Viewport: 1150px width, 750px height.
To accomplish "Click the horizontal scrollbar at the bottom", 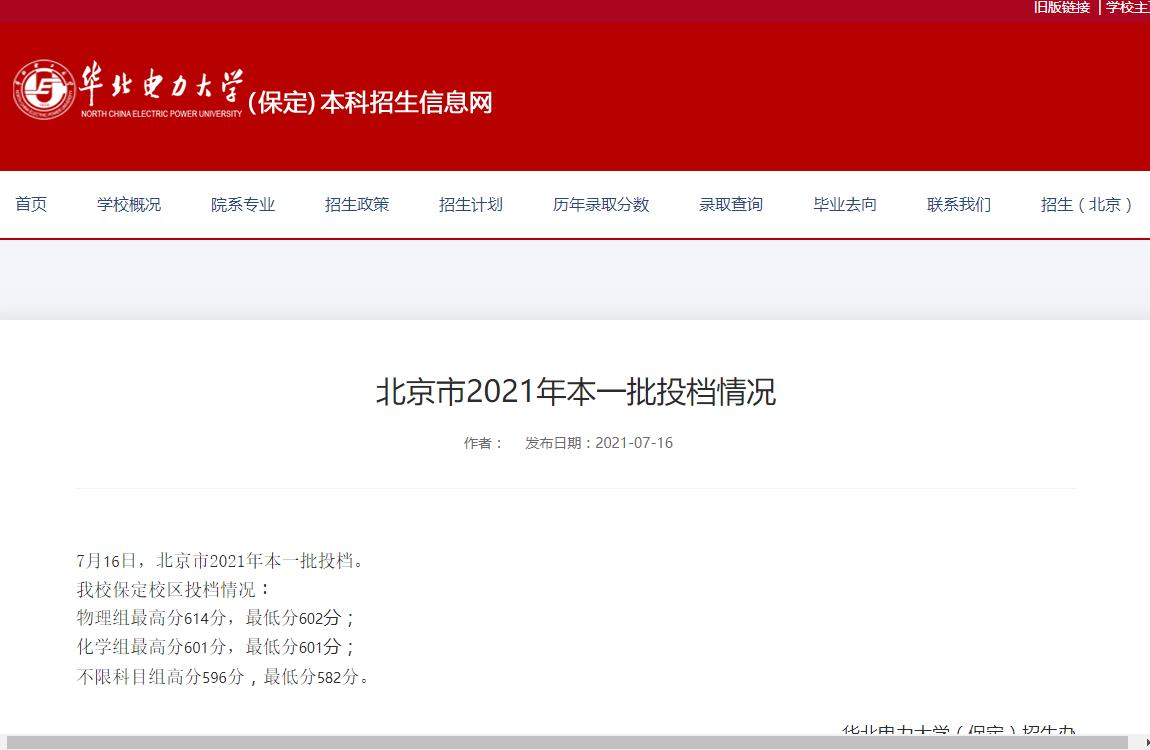I will pyautogui.click(x=567, y=743).
